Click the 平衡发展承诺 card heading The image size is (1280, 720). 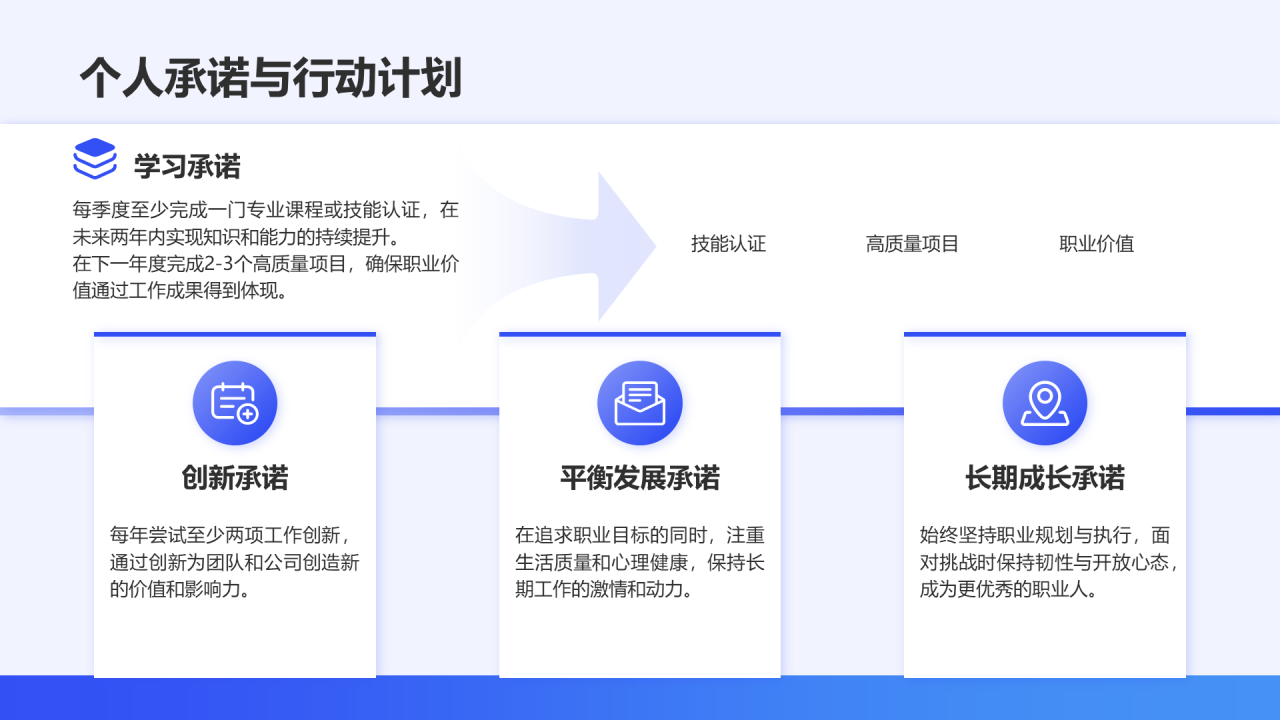tap(640, 479)
